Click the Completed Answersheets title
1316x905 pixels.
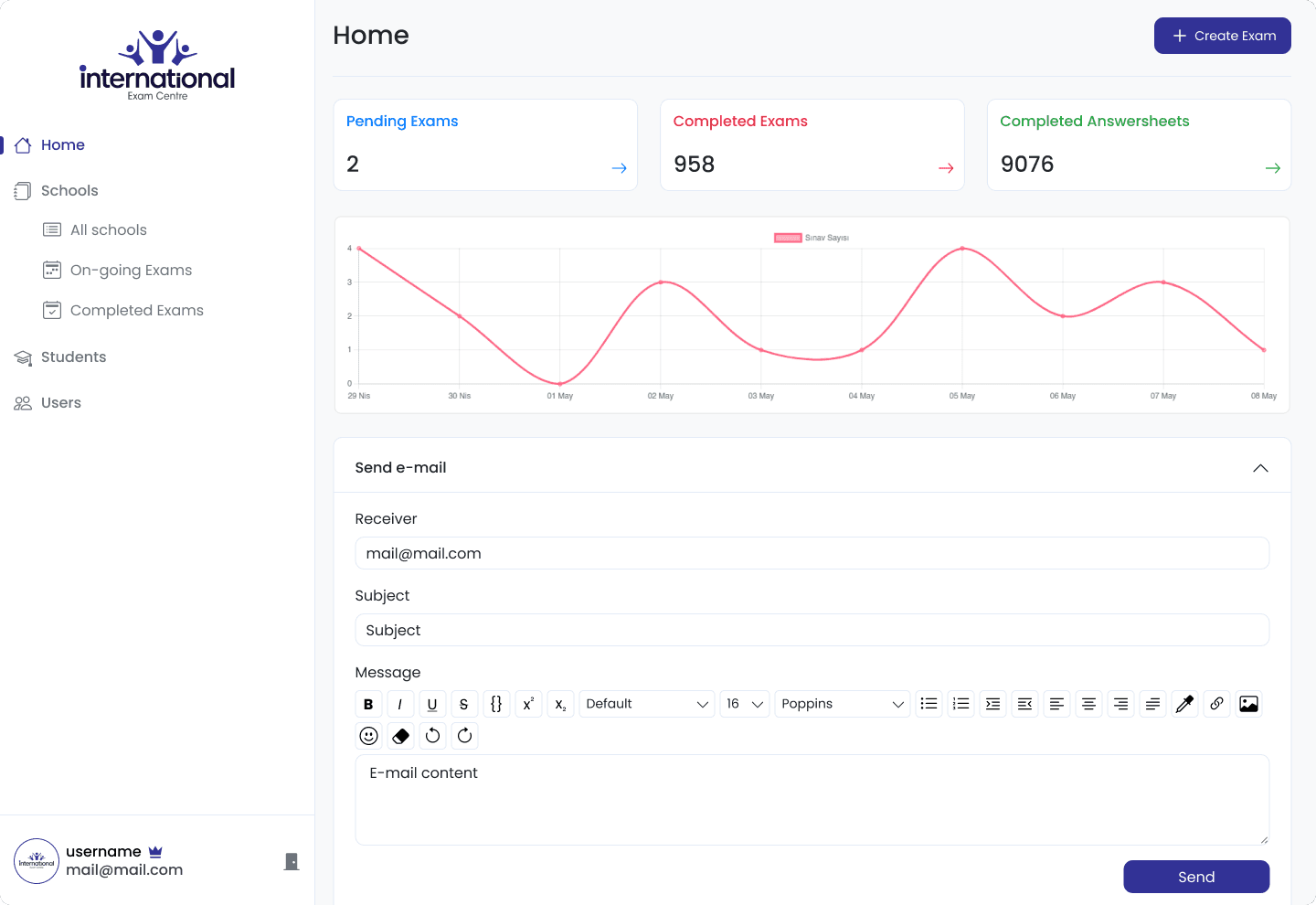coord(1094,121)
